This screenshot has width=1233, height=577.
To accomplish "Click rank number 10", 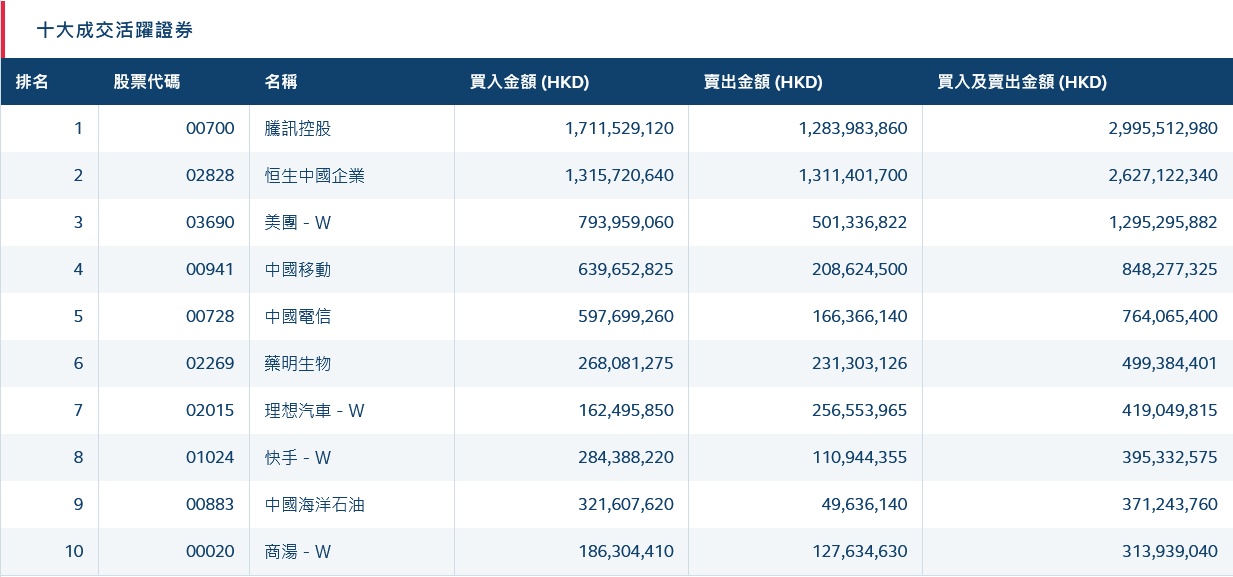I will (74, 551).
